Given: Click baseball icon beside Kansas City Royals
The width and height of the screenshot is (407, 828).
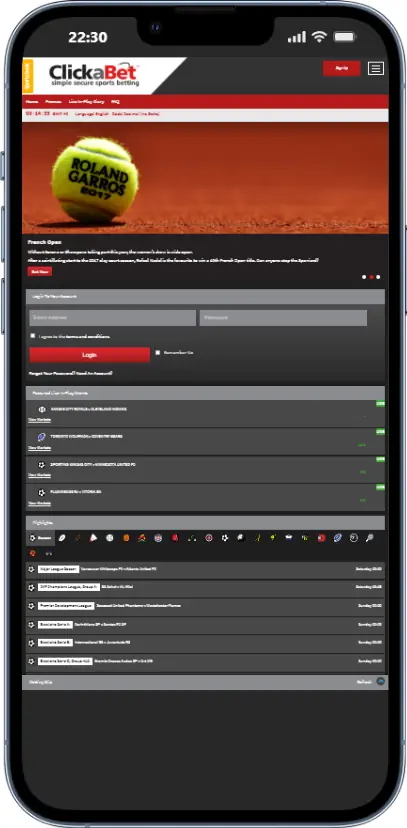Looking at the screenshot, I should (x=42, y=409).
